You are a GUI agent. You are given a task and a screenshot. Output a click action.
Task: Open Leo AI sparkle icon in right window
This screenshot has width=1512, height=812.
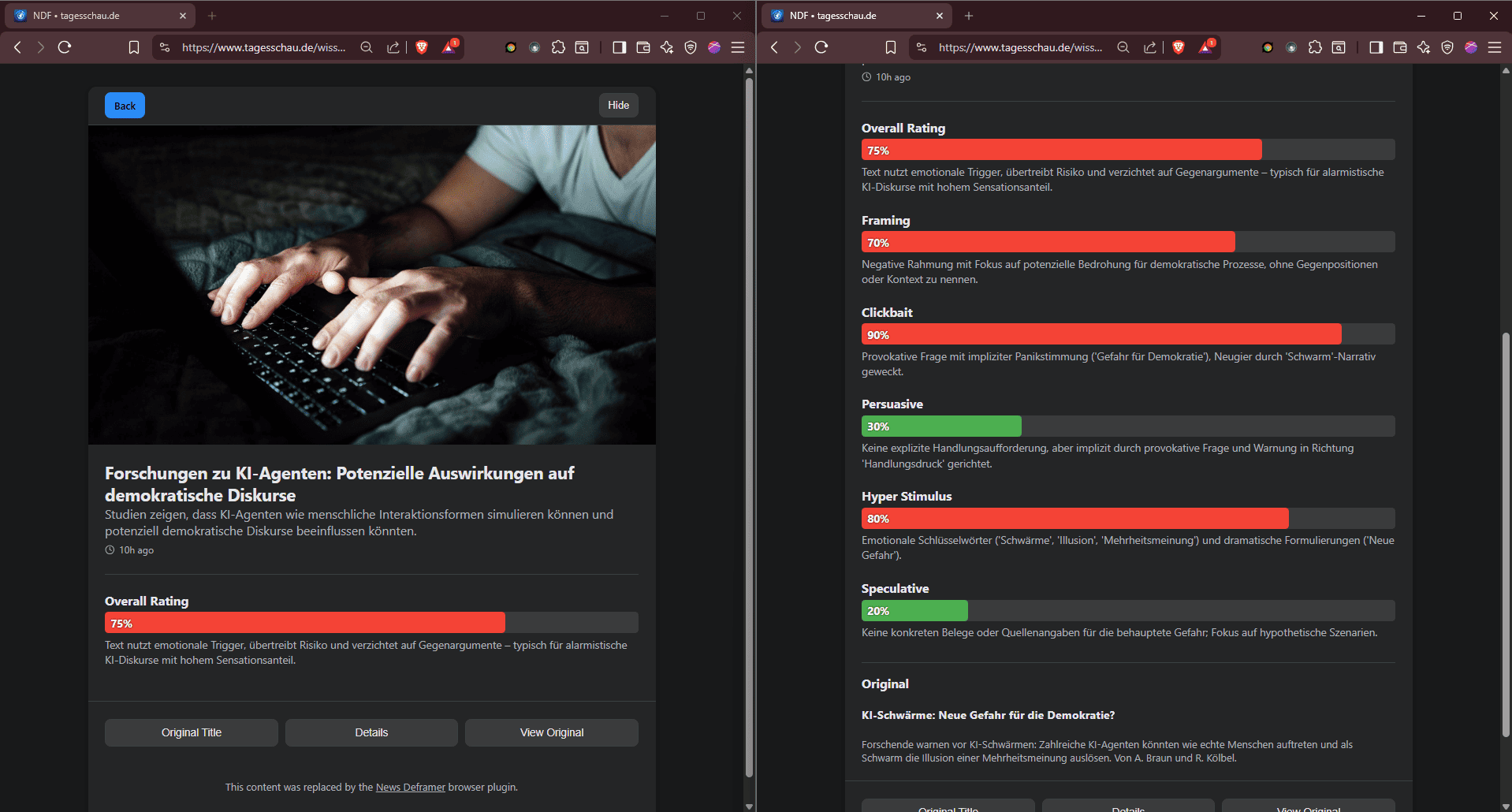(1424, 47)
